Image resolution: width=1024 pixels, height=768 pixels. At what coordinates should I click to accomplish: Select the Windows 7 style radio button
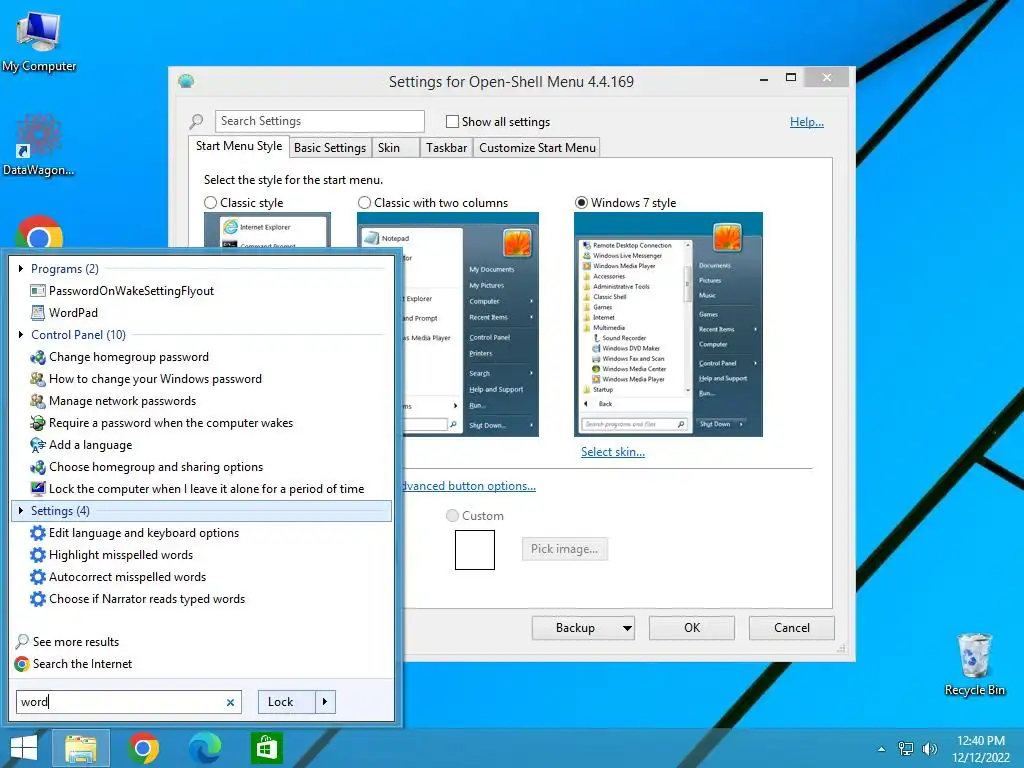[581, 203]
